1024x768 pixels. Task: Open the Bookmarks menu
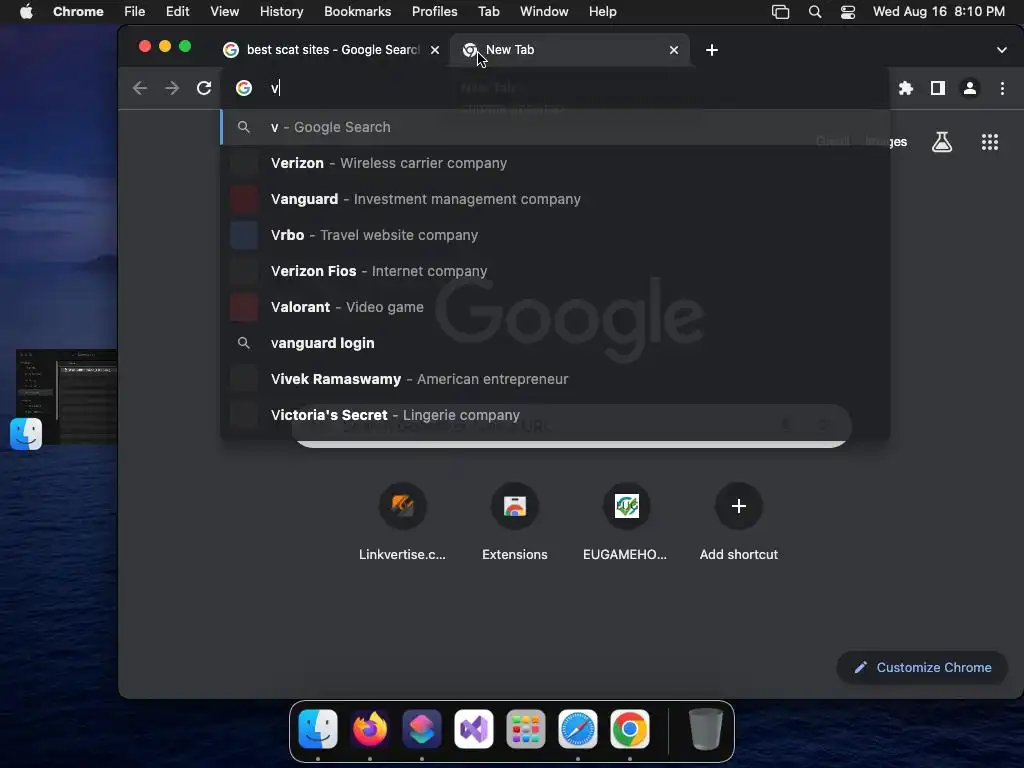coord(357,12)
